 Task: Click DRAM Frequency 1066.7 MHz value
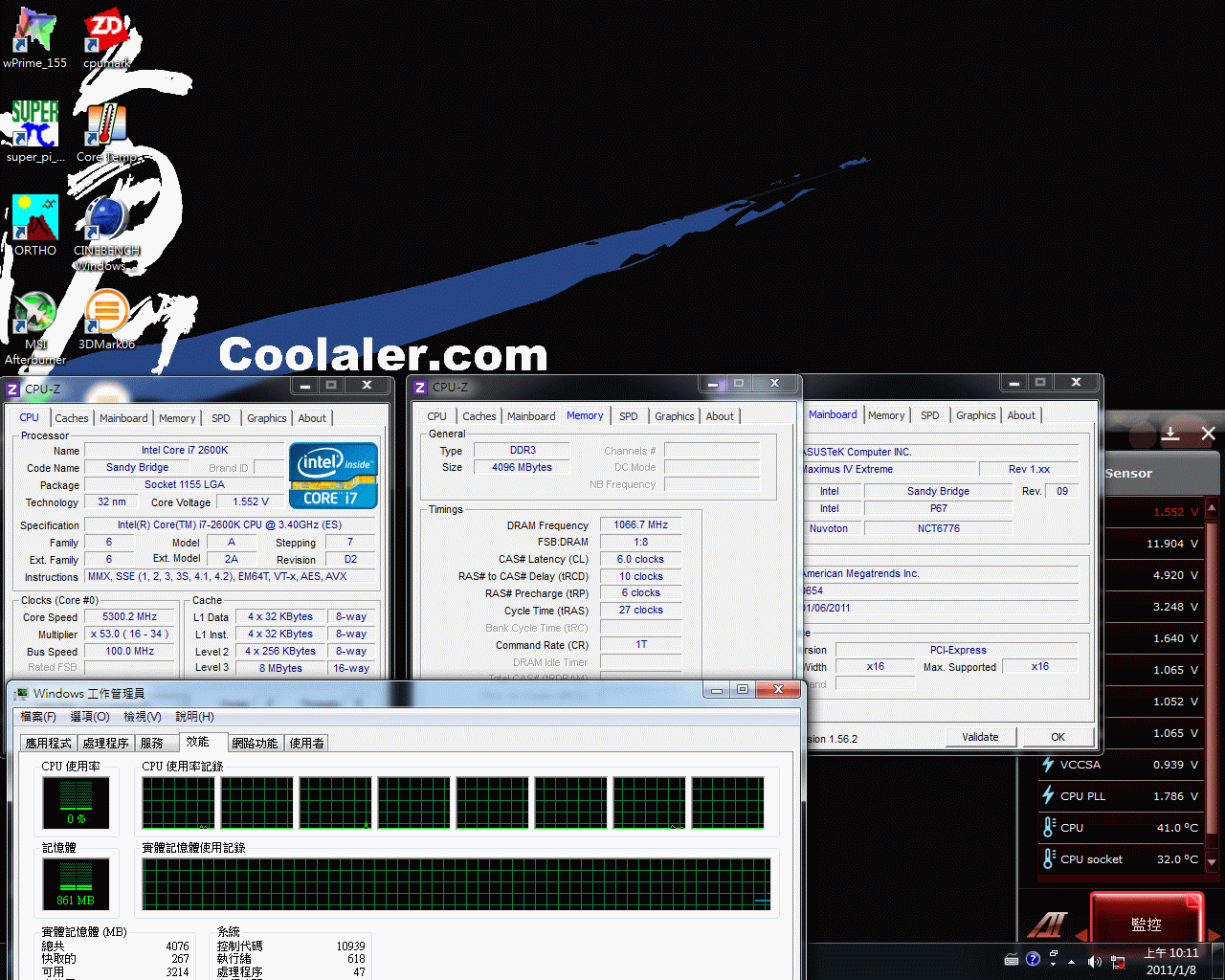coord(641,524)
